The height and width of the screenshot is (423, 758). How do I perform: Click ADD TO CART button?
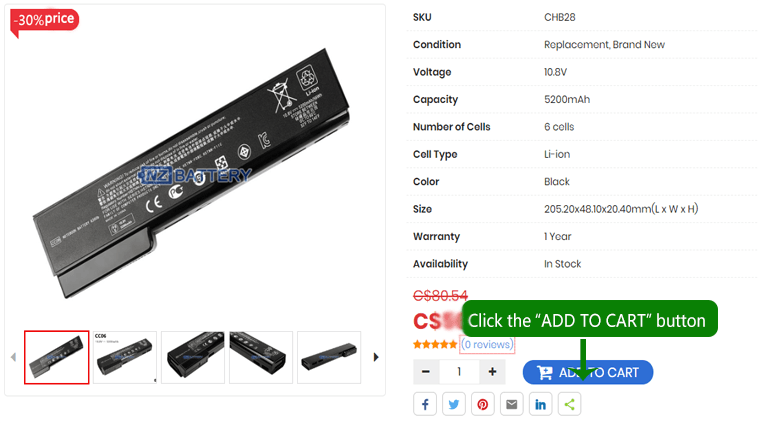[588, 372]
